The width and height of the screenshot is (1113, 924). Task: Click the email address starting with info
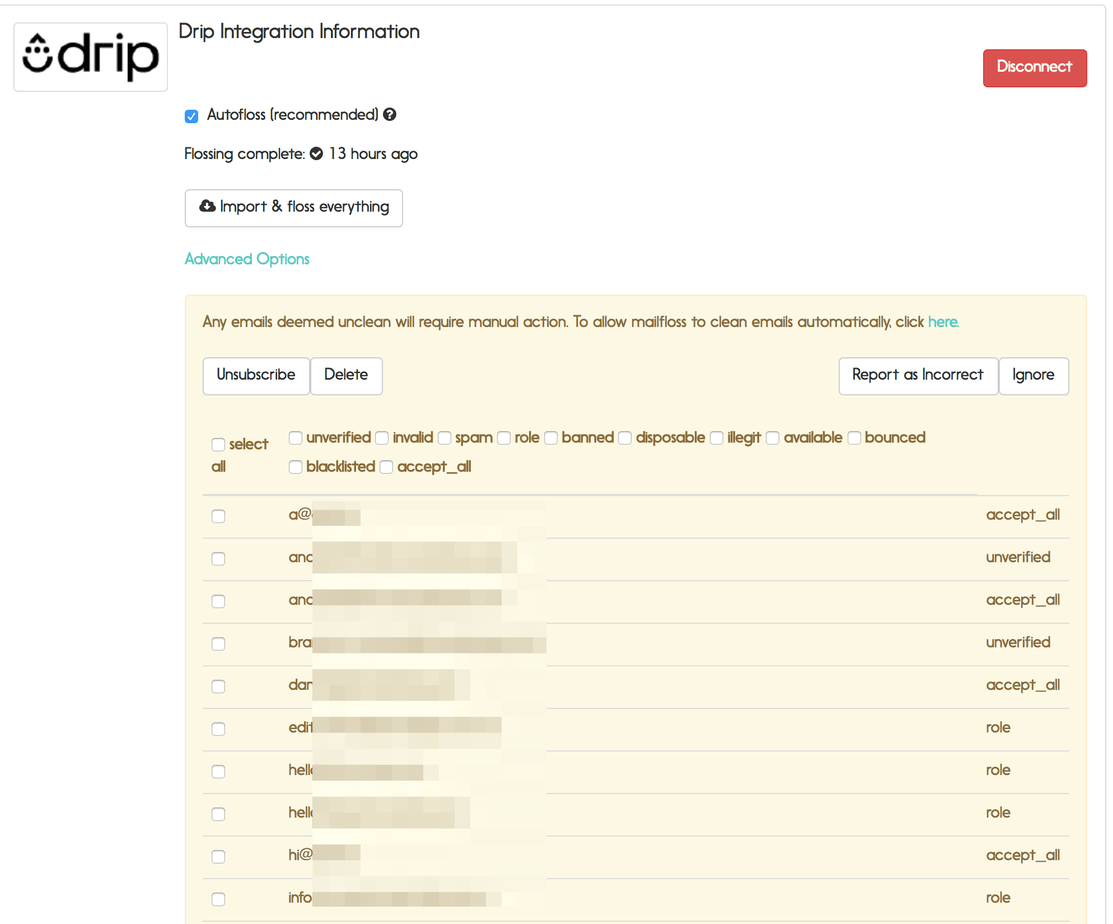395,898
